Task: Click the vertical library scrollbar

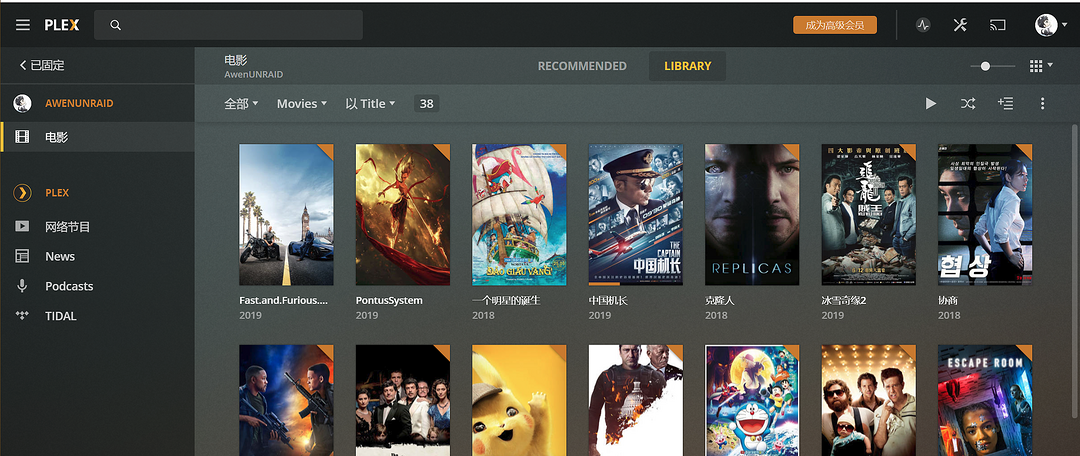Action: 1074,270
